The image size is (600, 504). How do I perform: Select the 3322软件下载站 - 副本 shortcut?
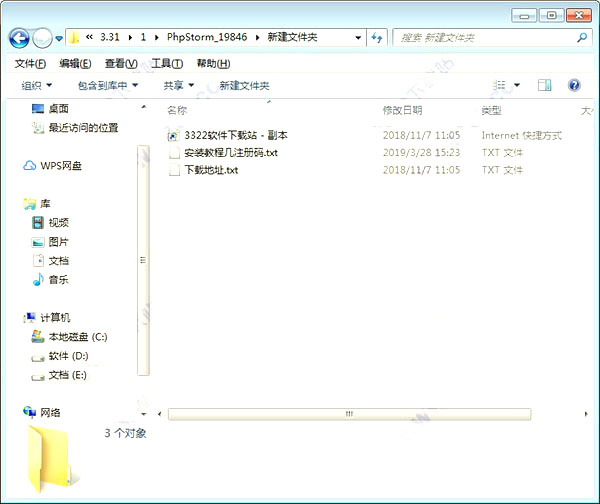236,135
